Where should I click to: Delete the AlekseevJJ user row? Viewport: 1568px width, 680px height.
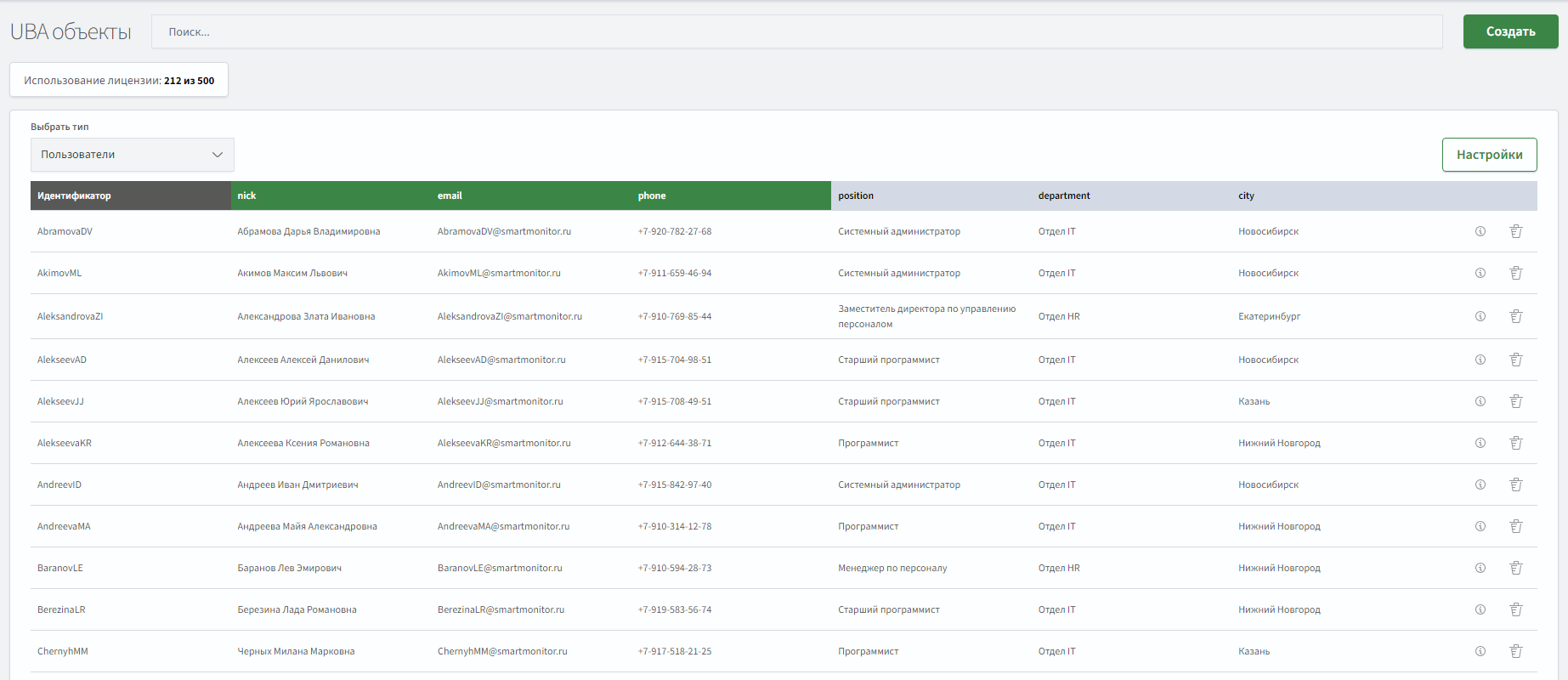(x=1516, y=401)
